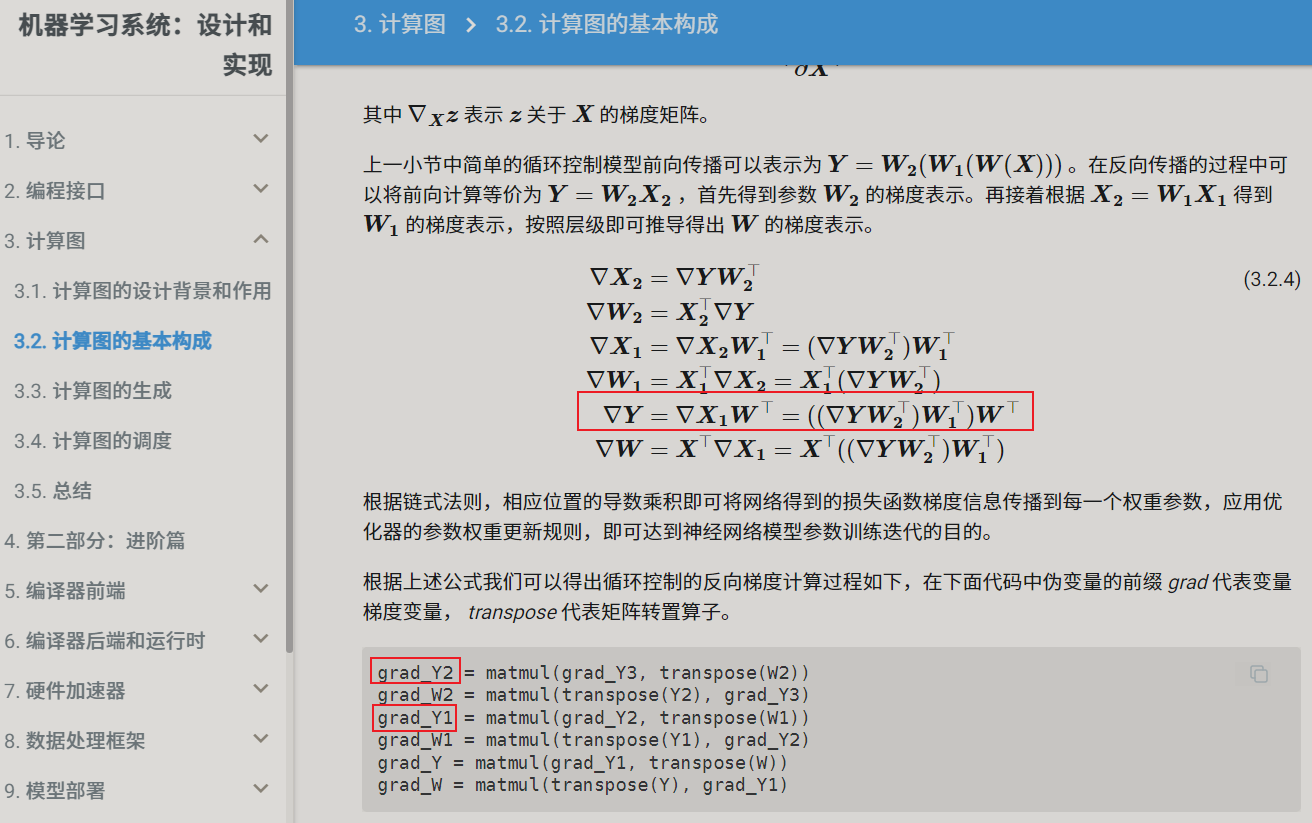Viewport: 1312px width, 823px height.
Task: Expand the "9. 模型部署" chapter
Action: pos(261,791)
